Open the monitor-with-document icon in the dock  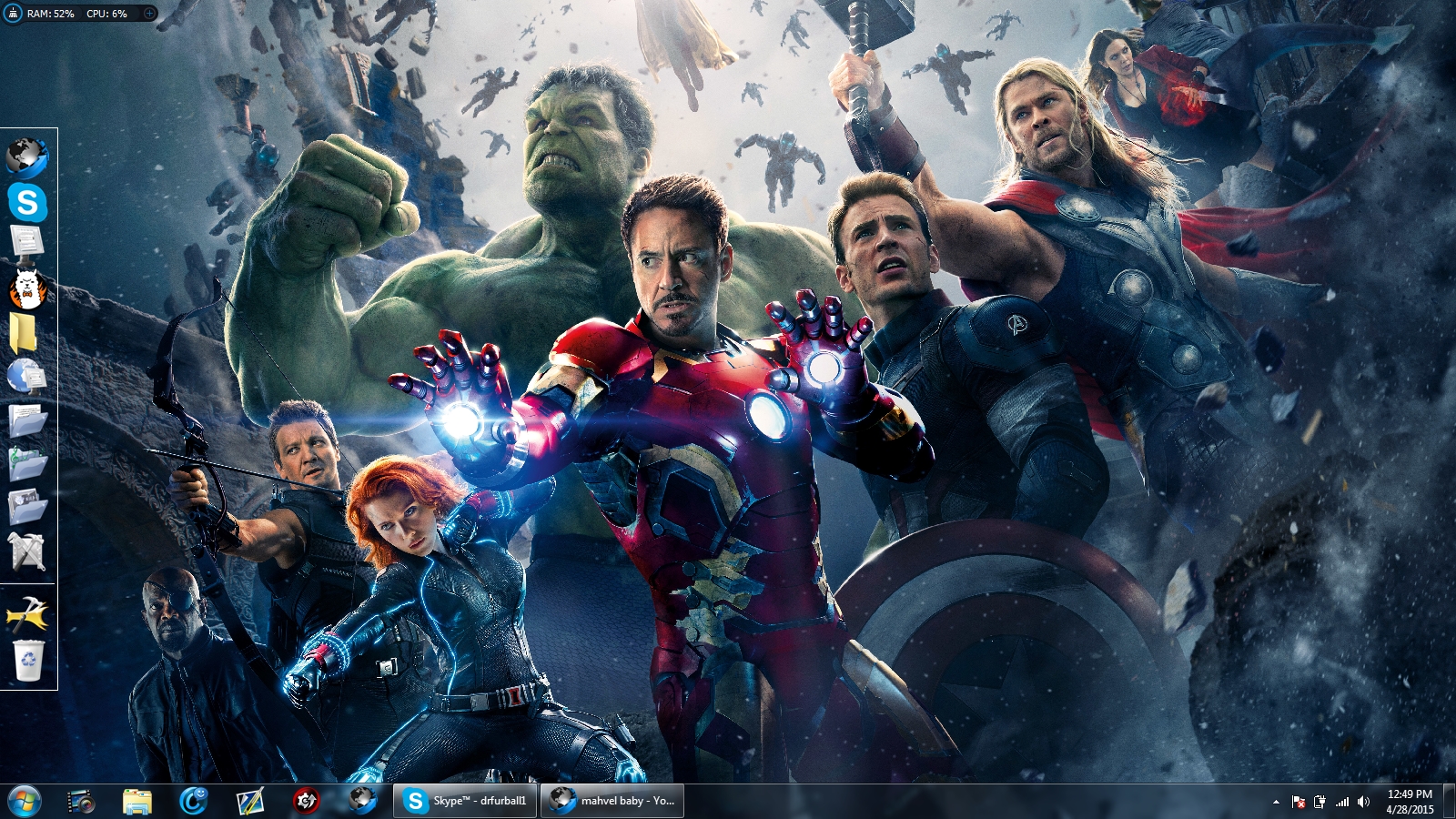27,244
